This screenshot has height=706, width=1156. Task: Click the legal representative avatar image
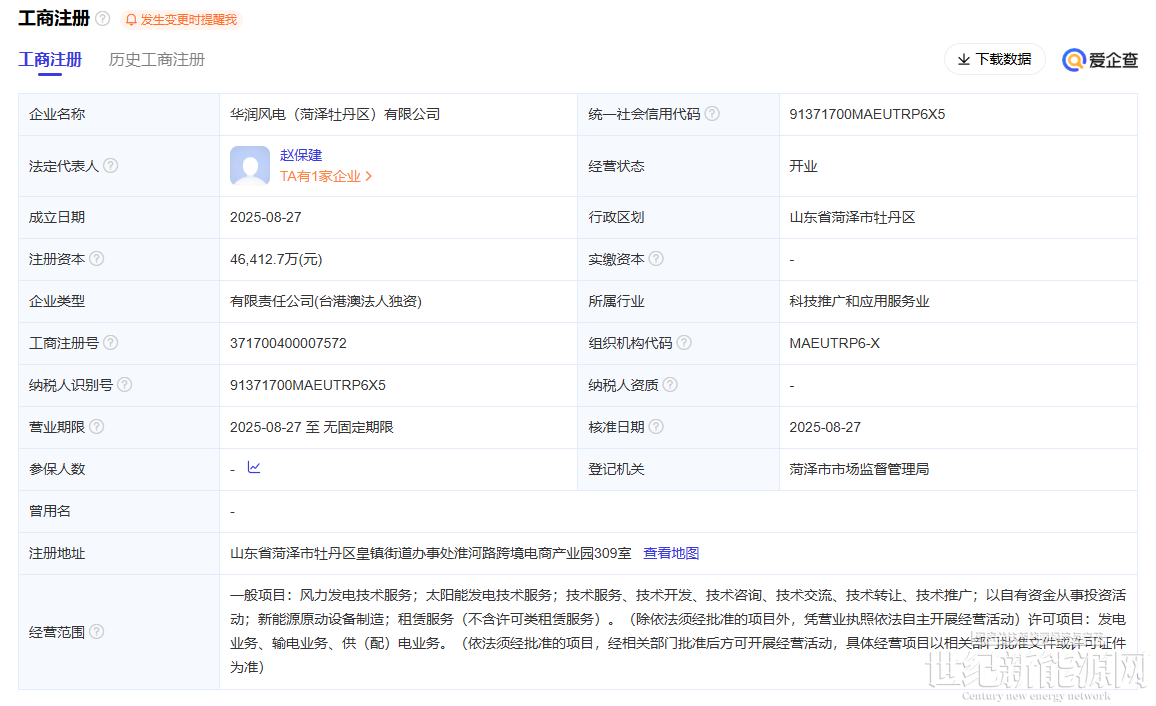(250, 166)
